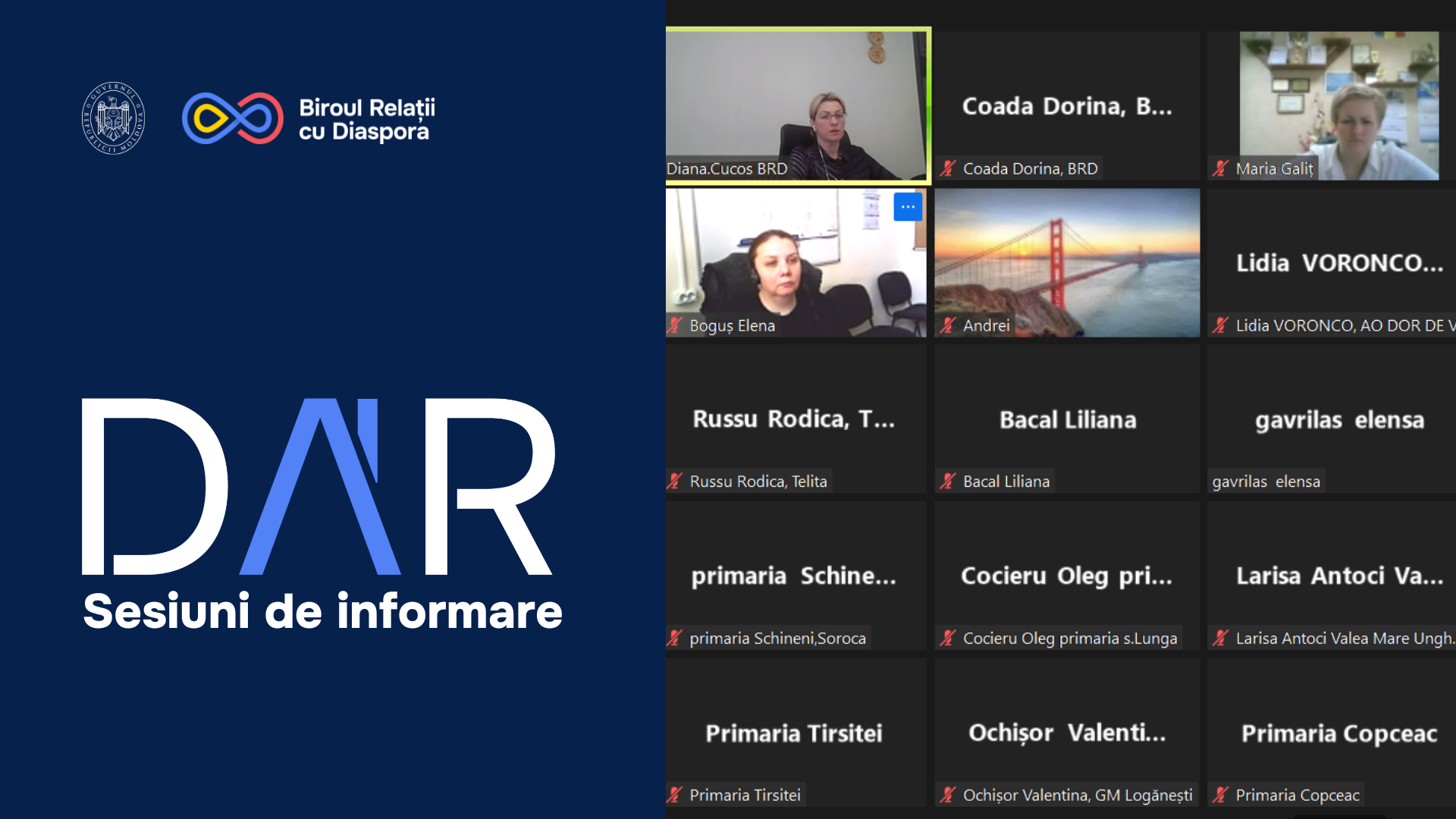This screenshot has width=1456, height=819.
Task: Select the Russu Rodica, T... participant tile
Action: [795, 419]
